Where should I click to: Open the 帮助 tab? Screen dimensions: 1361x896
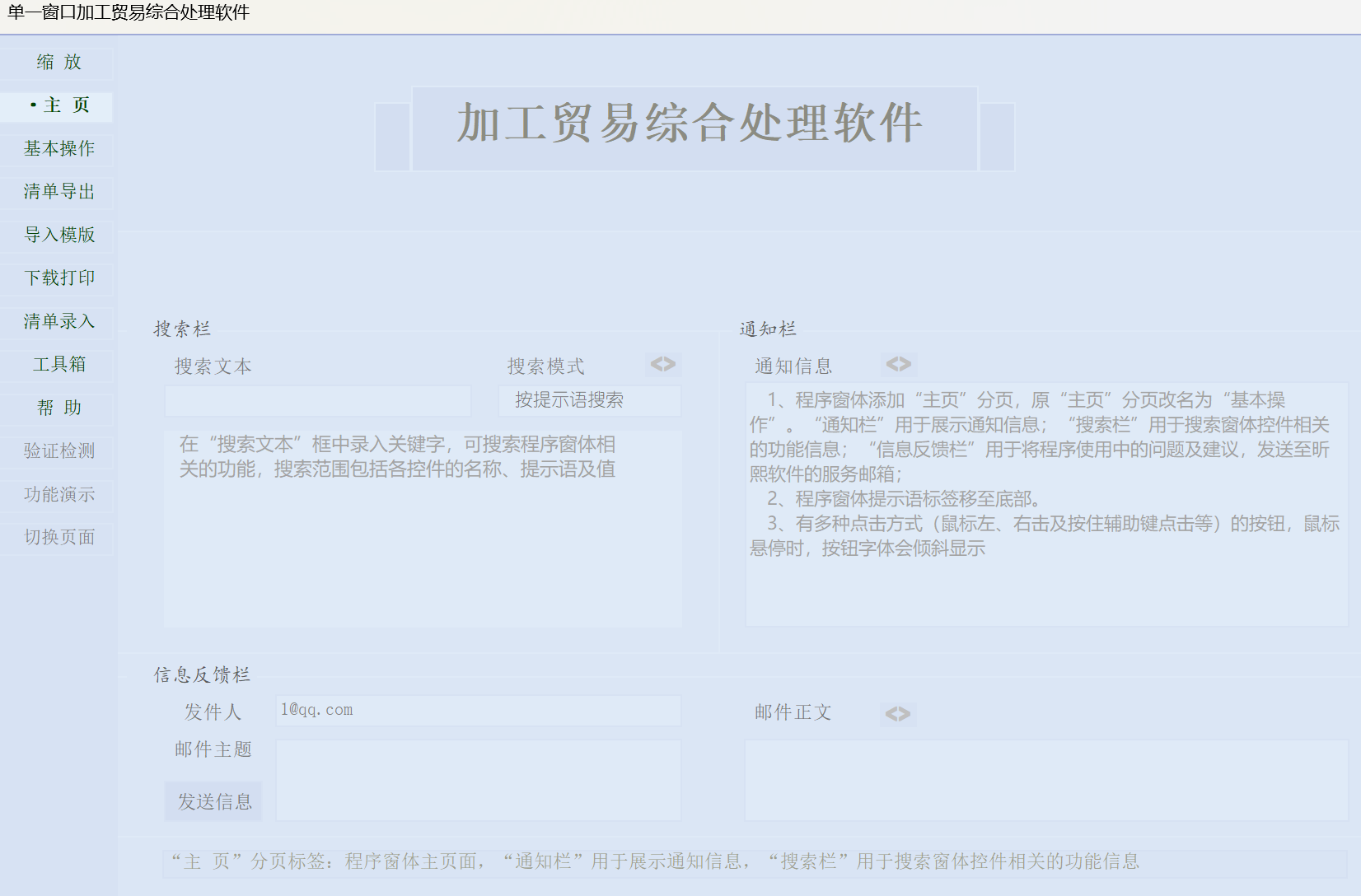pos(58,408)
